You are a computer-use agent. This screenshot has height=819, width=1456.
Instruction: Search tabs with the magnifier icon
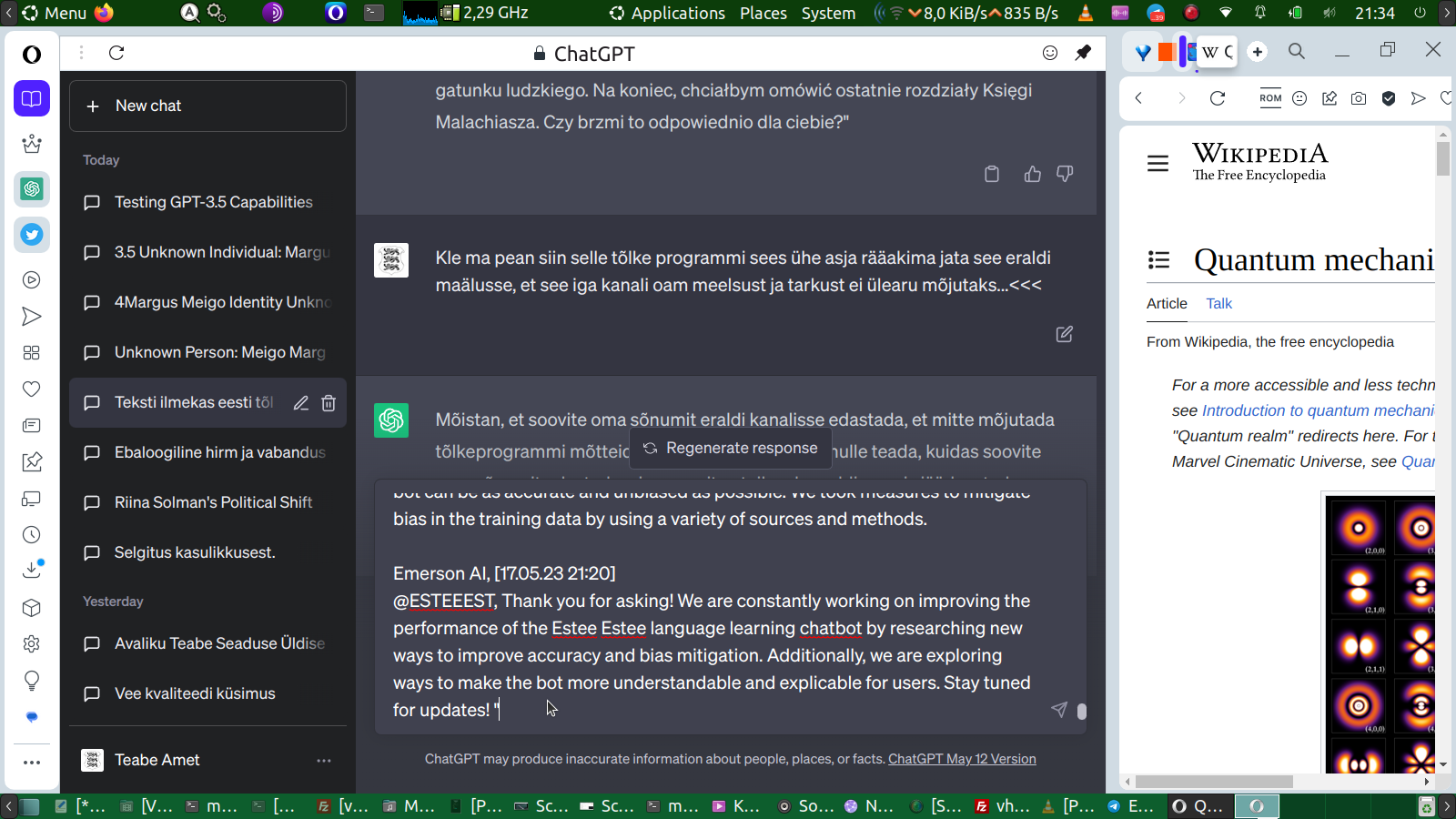pyautogui.click(x=1297, y=52)
